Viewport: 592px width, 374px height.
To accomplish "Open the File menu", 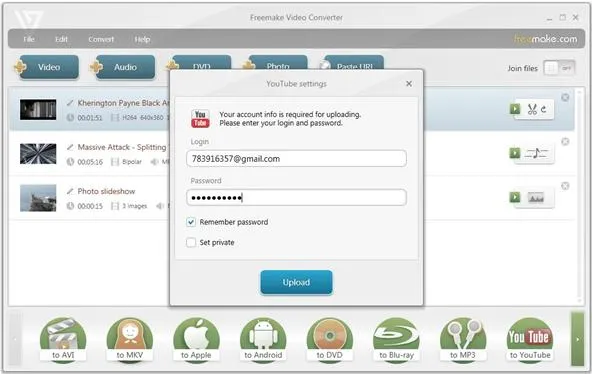I will click(x=29, y=39).
